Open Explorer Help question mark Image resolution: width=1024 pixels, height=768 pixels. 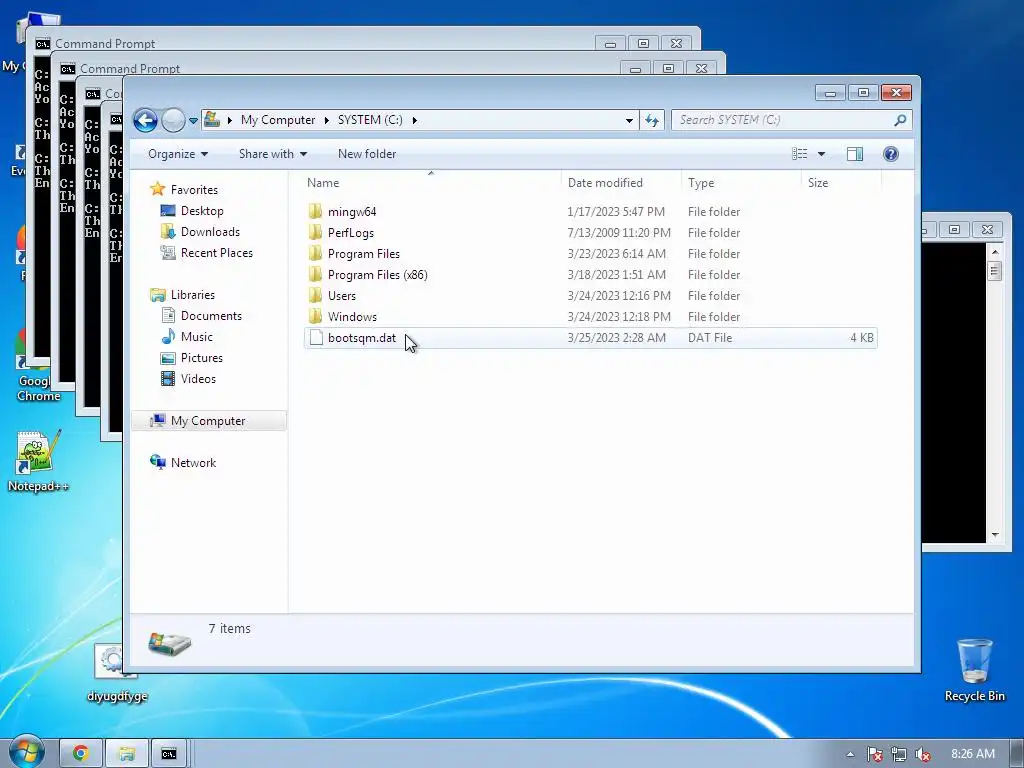(x=891, y=154)
